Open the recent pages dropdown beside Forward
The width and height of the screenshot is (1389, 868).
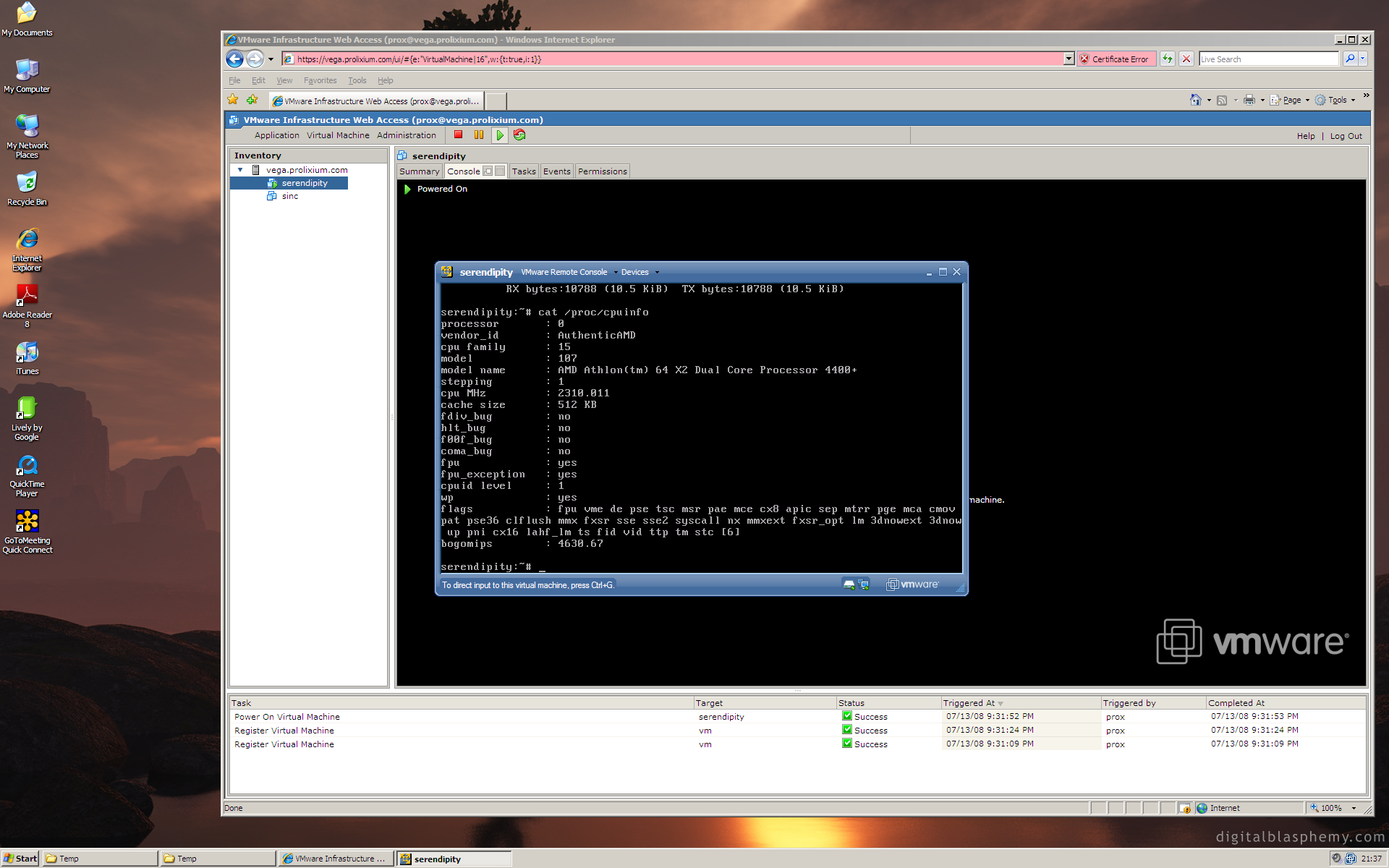pos(271,59)
